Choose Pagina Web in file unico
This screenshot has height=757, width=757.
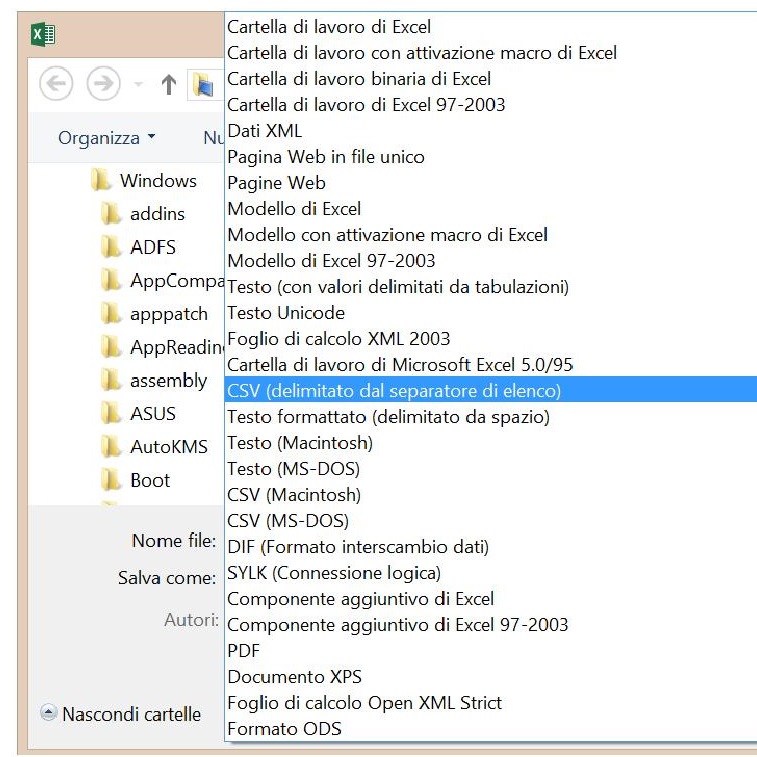491,157
